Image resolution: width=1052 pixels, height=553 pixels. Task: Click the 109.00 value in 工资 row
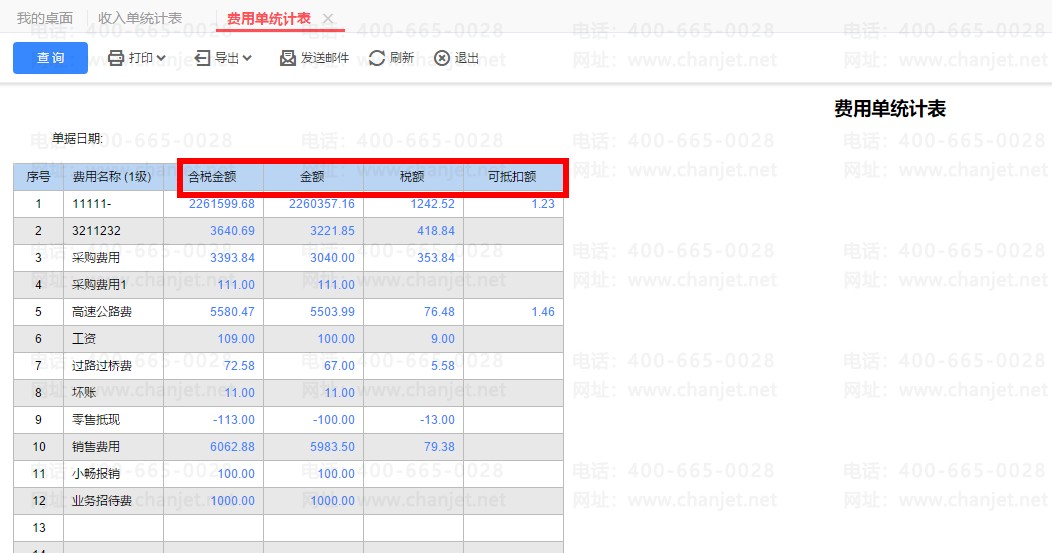click(235, 339)
